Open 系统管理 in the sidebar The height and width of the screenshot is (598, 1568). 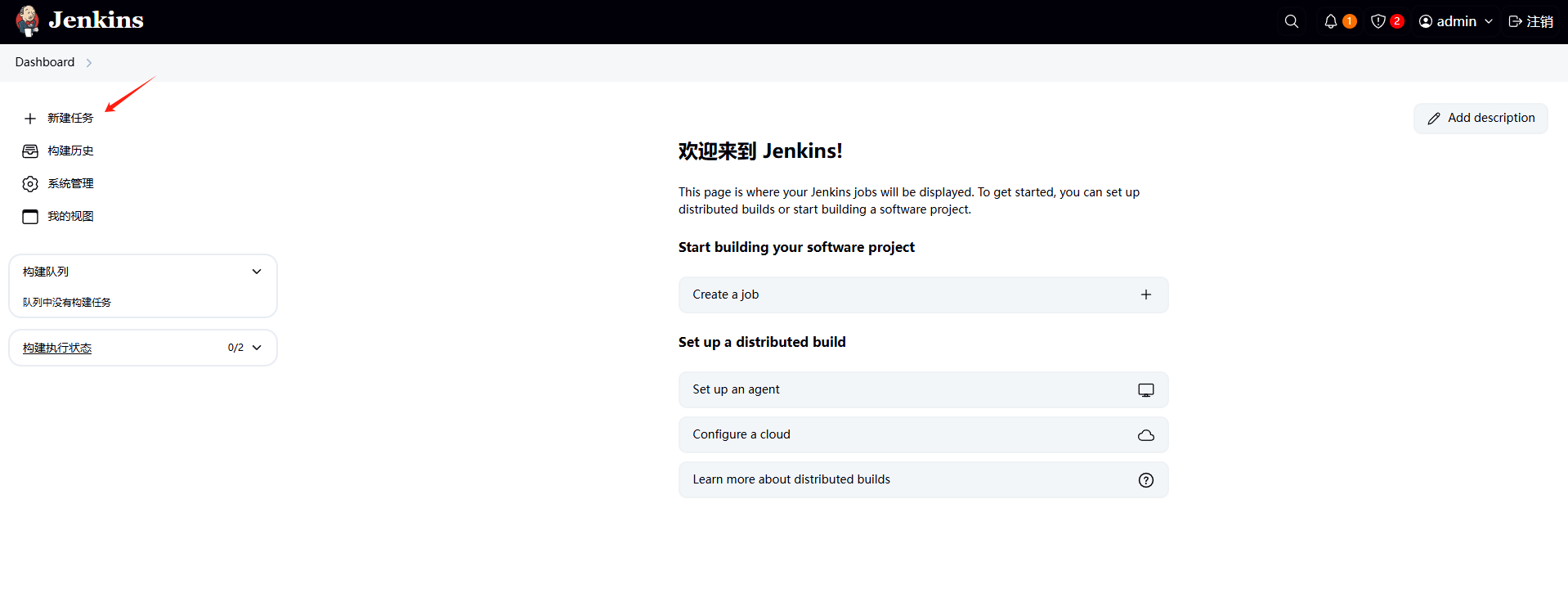click(x=70, y=183)
